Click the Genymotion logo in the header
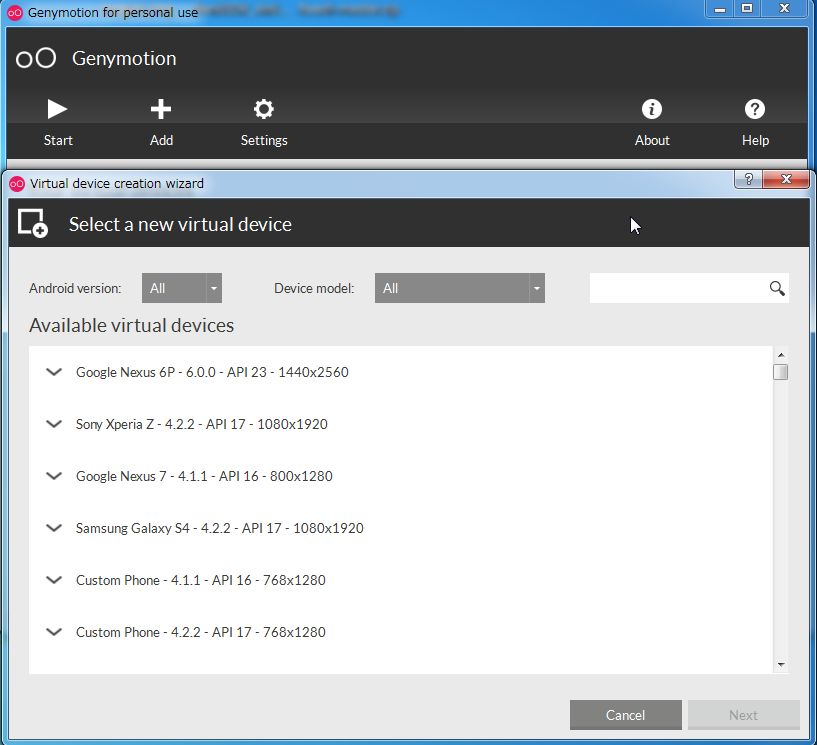Screen dimensions: 817x745 [36, 58]
